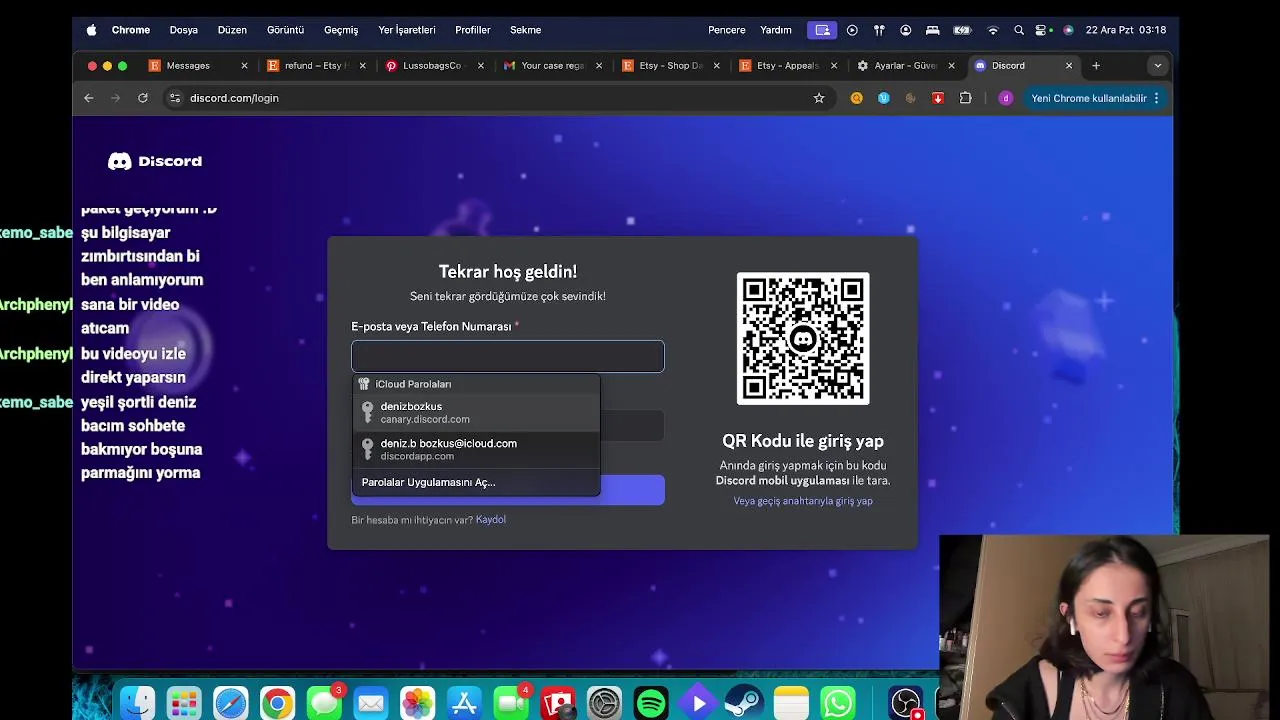This screenshot has height=720, width=1280.
Task: Click the Discord logo on the login page
Action: point(155,161)
